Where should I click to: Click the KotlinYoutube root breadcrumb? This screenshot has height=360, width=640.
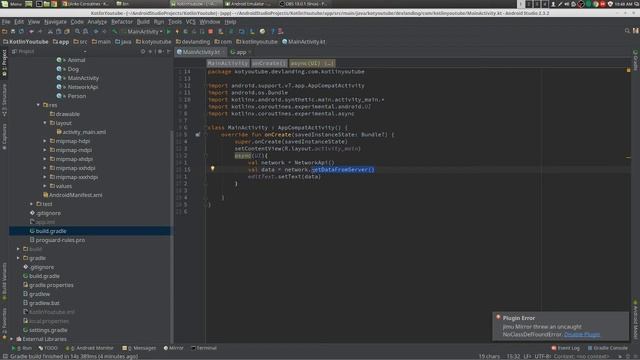pos(25,42)
